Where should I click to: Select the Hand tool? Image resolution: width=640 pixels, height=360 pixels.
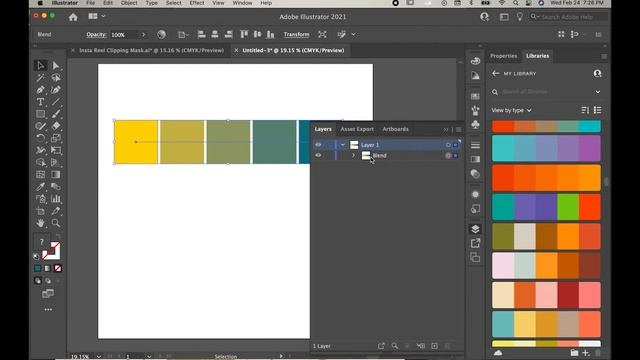tap(40, 223)
